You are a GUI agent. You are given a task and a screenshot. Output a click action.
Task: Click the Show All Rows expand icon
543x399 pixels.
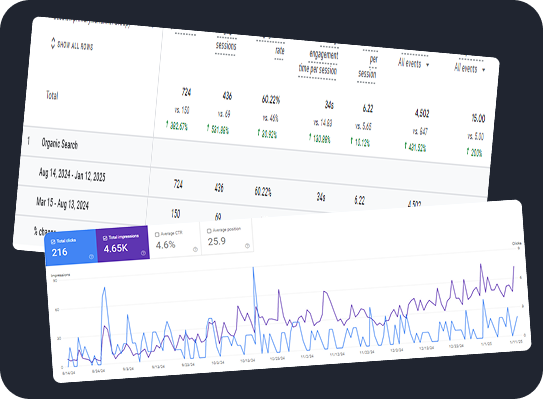[x=53, y=43]
